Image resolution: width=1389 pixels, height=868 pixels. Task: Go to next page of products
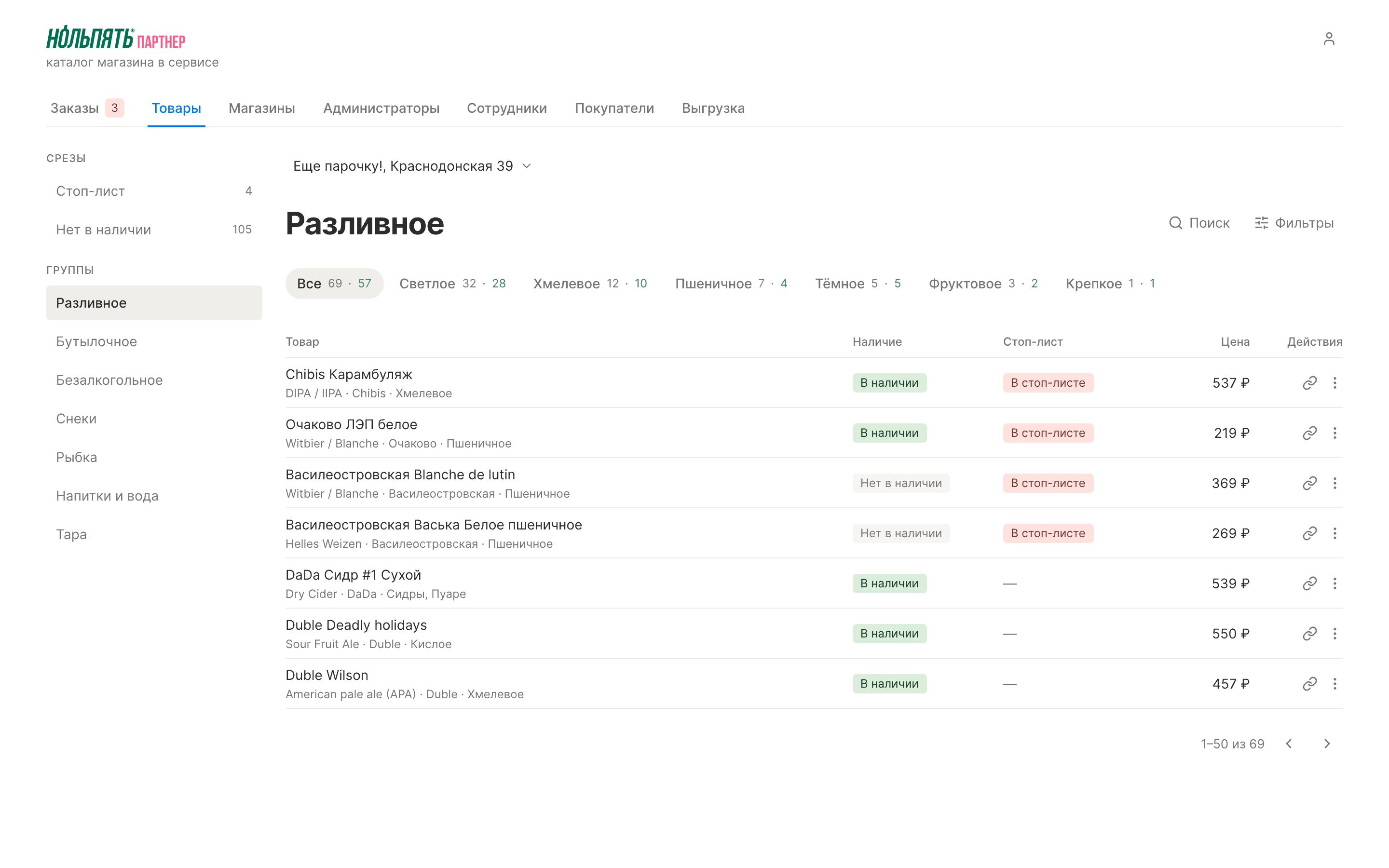click(x=1327, y=744)
